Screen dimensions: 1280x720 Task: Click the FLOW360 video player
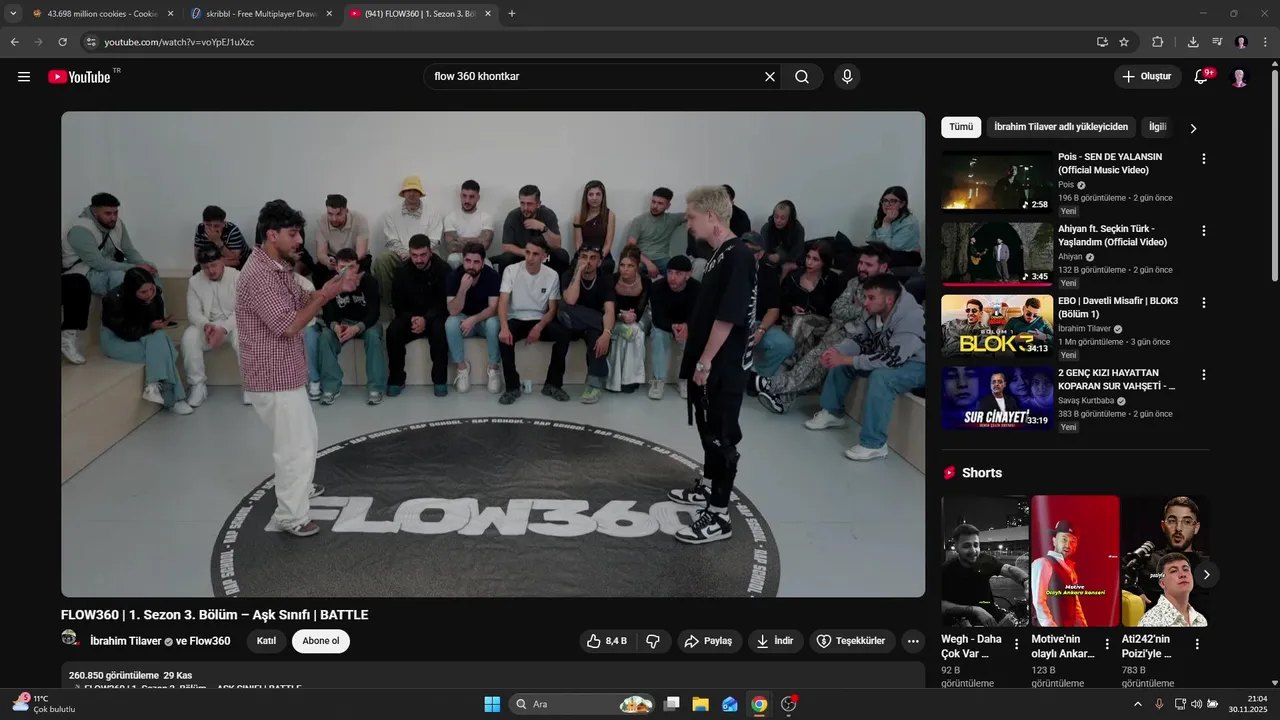[493, 354]
